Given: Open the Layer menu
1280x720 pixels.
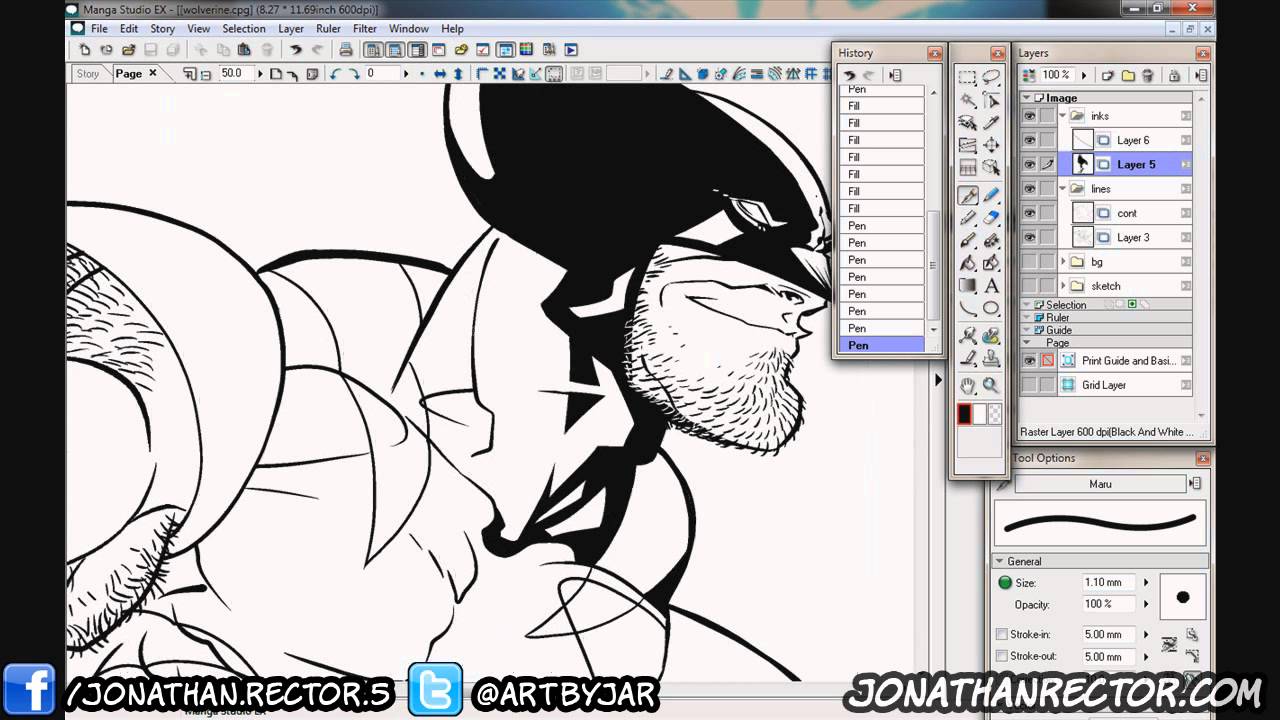Looking at the screenshot, I should coord(291,29).
